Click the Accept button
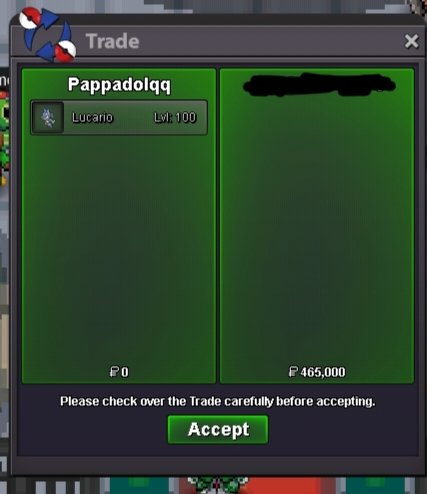427x494 pixels. [x=218, y=429]
